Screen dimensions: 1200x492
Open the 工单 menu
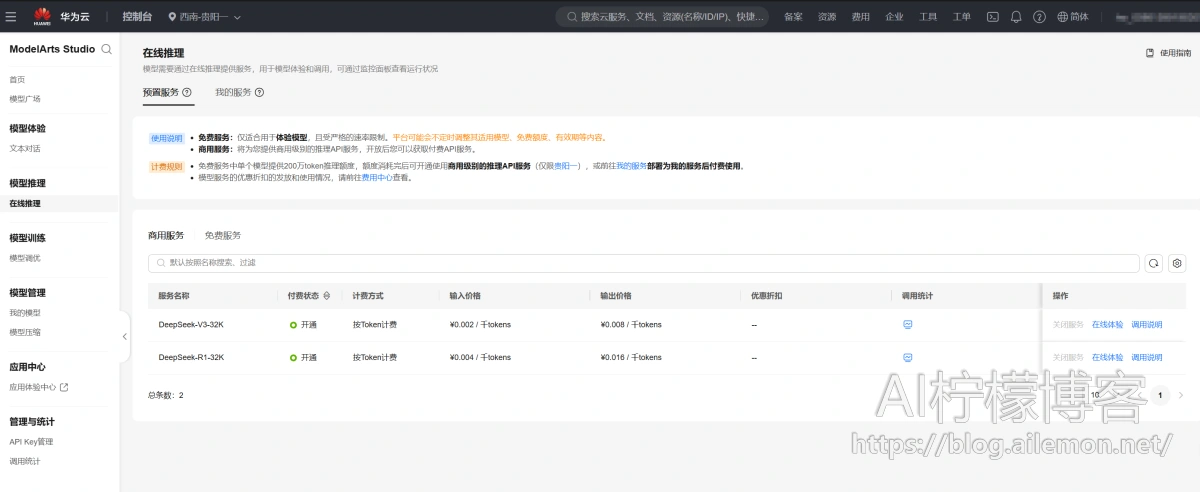(961, 17)
